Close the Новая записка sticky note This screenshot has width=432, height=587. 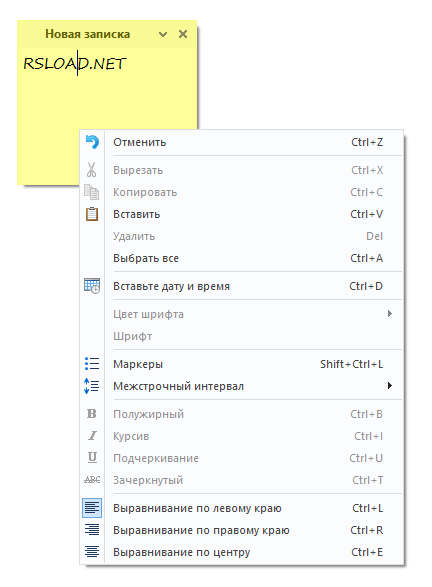183,34
